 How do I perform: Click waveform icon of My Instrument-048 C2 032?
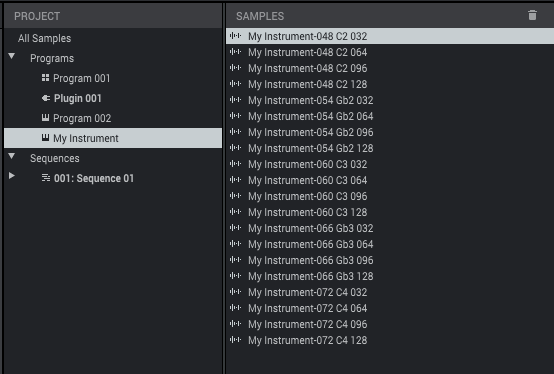235,36
